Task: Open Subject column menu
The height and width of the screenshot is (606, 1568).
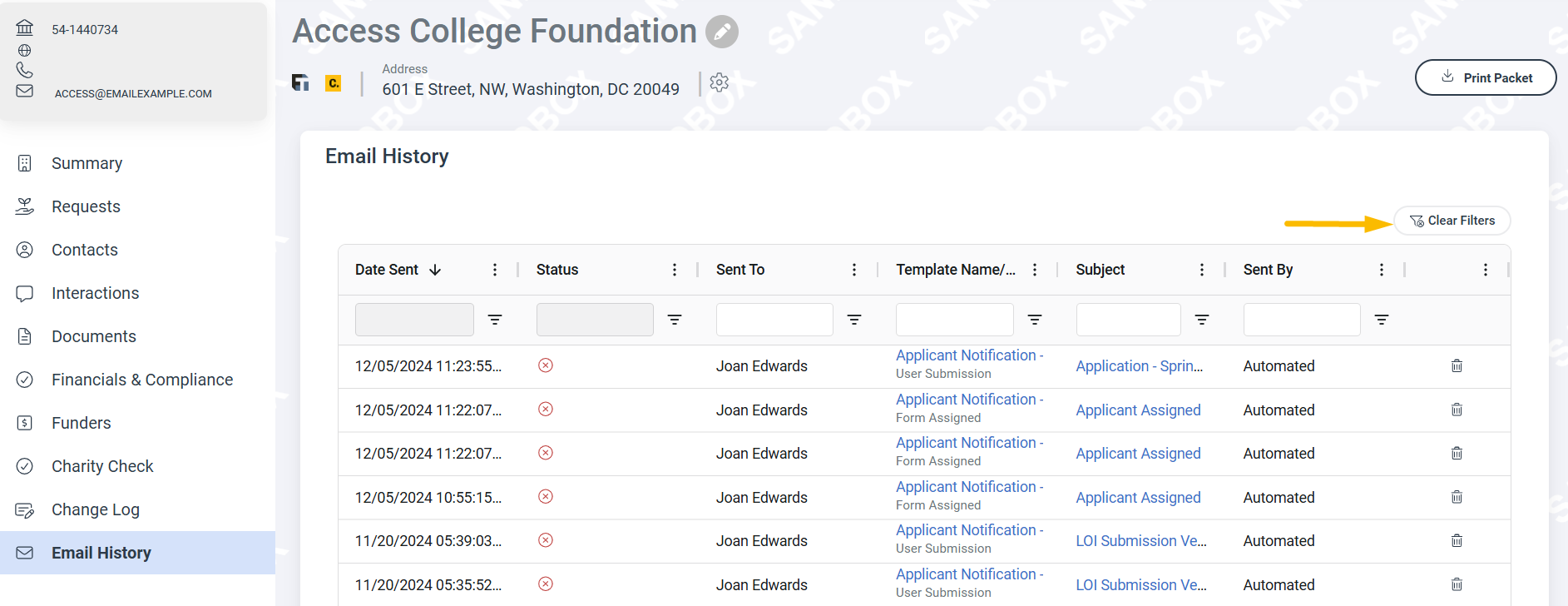Action: point(1202,270)
